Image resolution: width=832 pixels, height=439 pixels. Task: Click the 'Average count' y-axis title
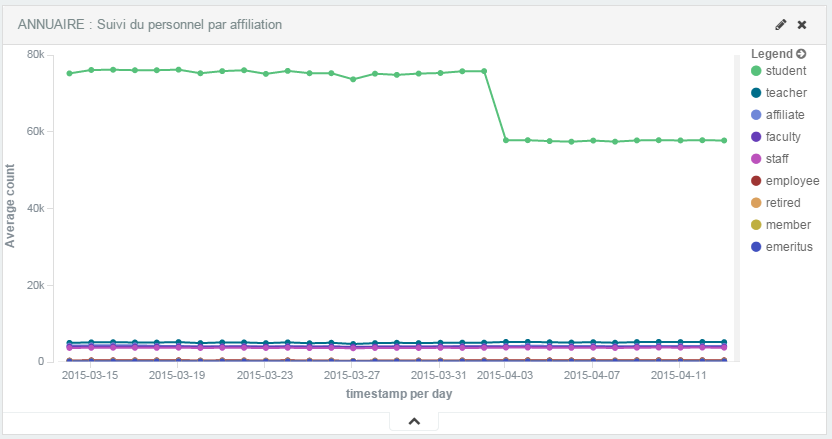pos(11,208)
